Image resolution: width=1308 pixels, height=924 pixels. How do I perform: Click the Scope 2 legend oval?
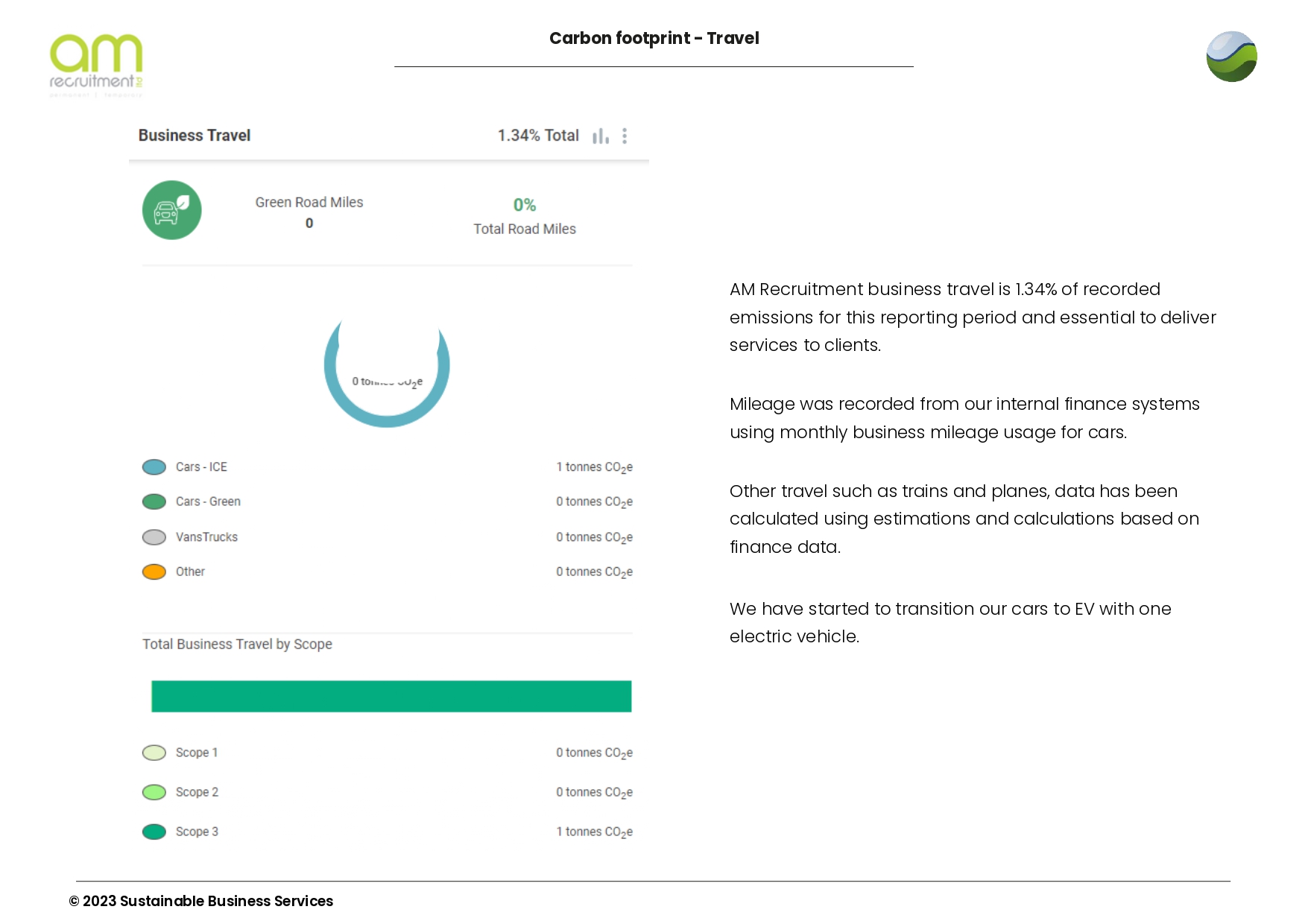click(154, 792)
